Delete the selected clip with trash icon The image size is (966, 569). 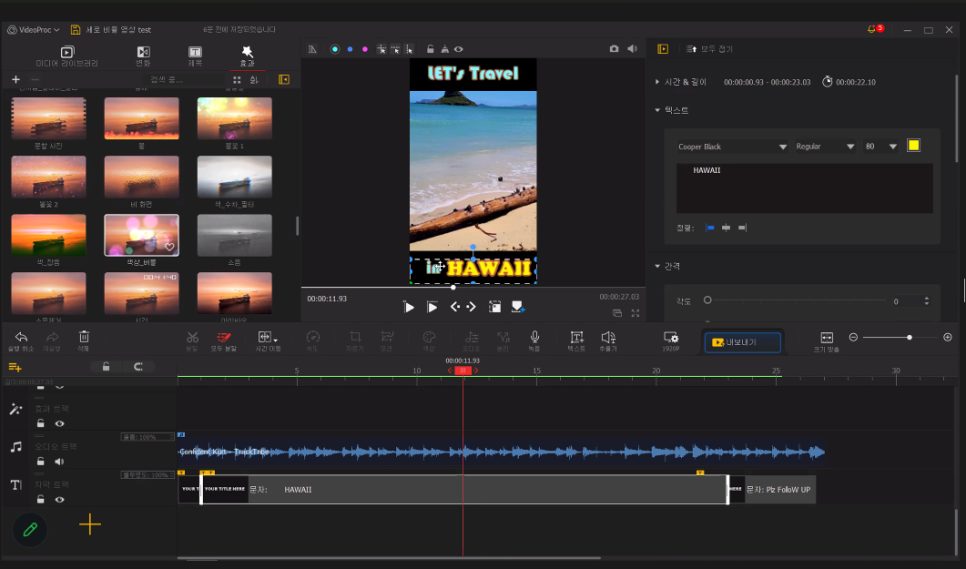84,340
